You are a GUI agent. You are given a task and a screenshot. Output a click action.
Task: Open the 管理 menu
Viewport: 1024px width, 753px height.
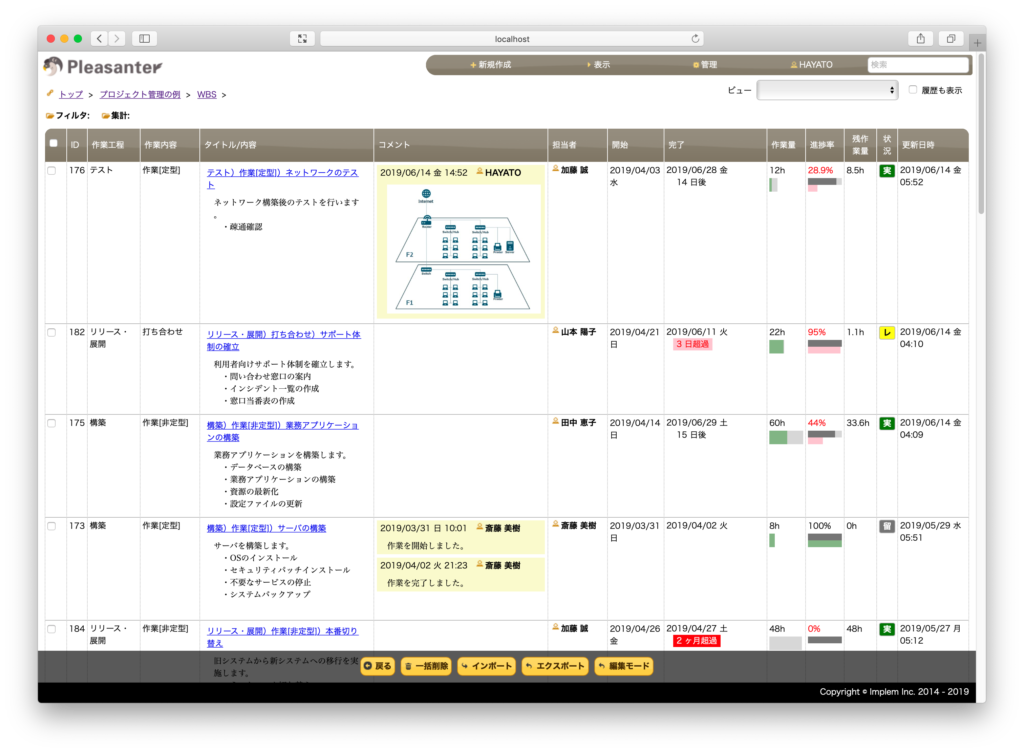[705, 65]
